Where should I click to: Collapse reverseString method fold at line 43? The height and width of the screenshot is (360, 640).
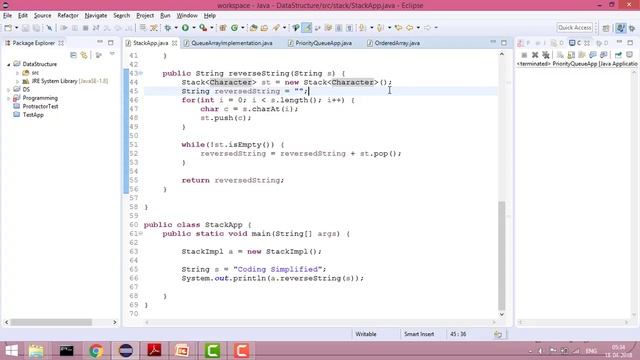coord(141,73)
